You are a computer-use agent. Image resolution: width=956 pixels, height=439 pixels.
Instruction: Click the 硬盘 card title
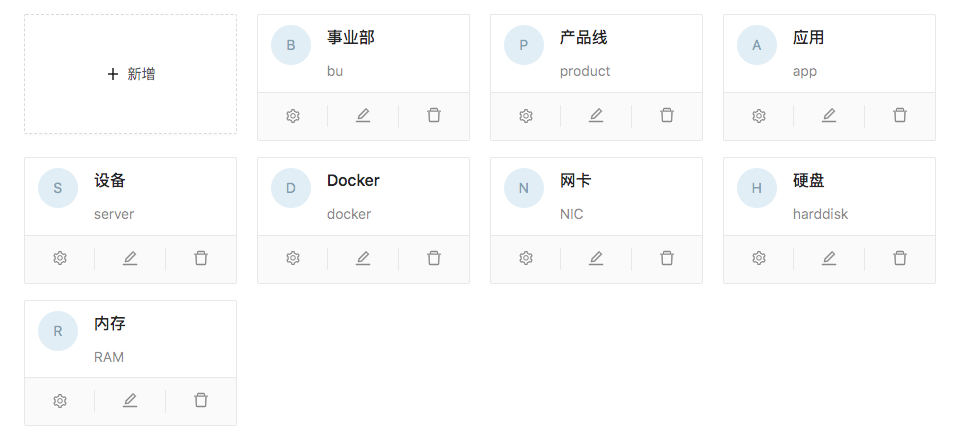pyautogui.click(x=809, y=181)
